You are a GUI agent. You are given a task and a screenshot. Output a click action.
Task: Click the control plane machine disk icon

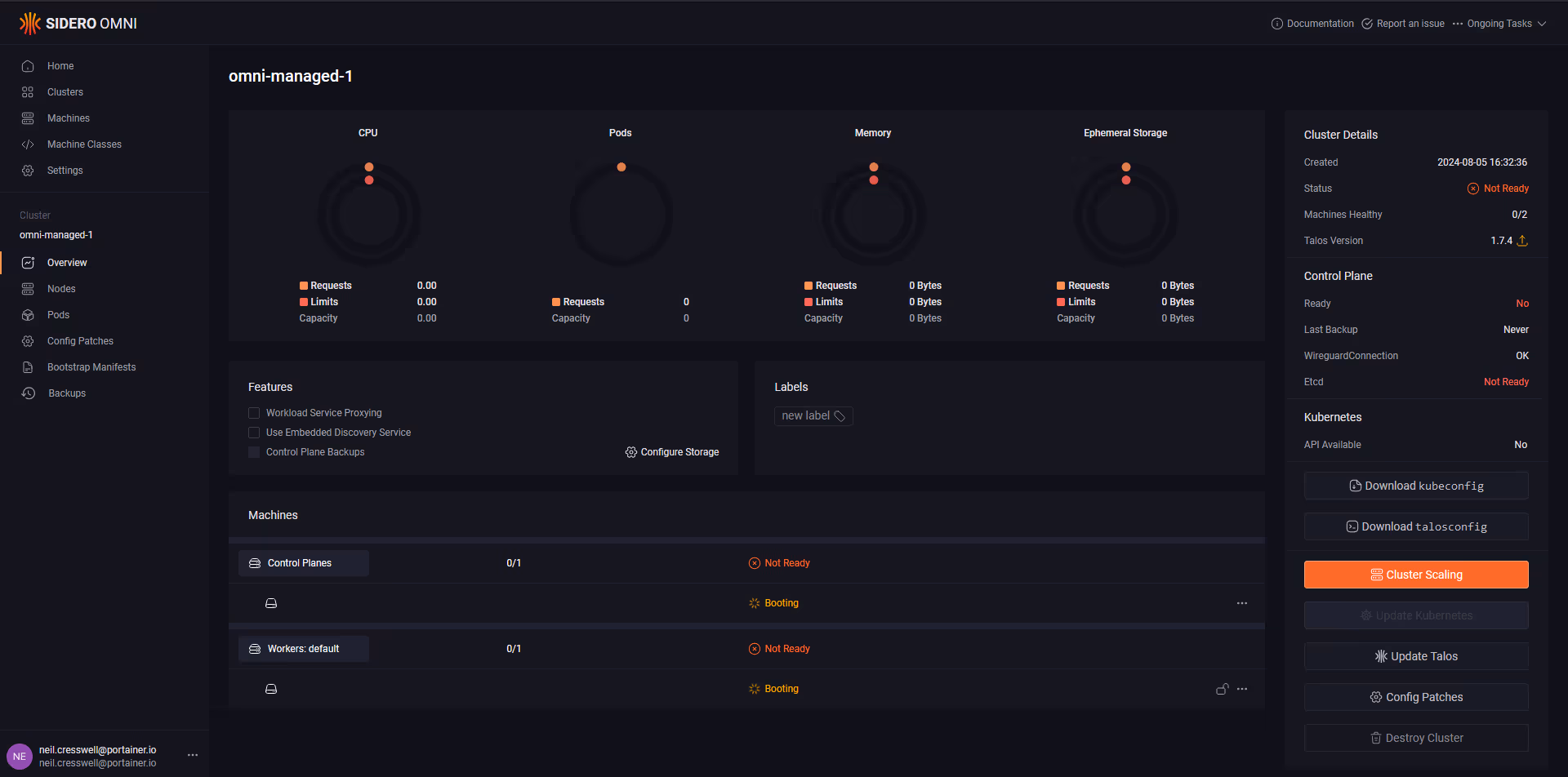coord(271,603)
